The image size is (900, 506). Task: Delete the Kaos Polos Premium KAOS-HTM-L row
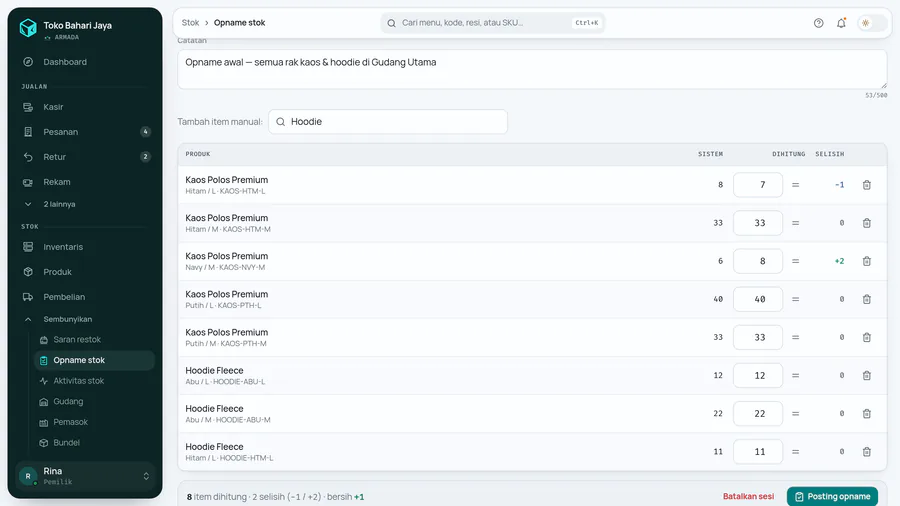click(867, 185)
